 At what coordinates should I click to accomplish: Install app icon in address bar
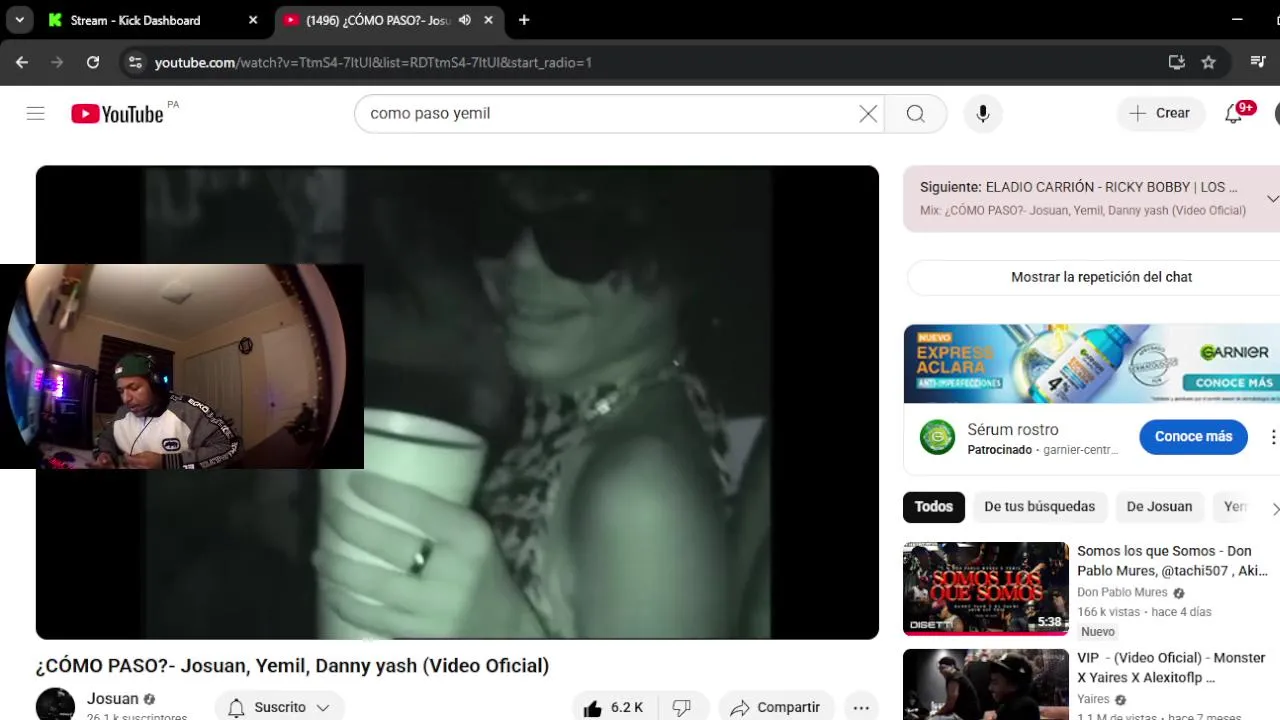(x=1176, y=62)
